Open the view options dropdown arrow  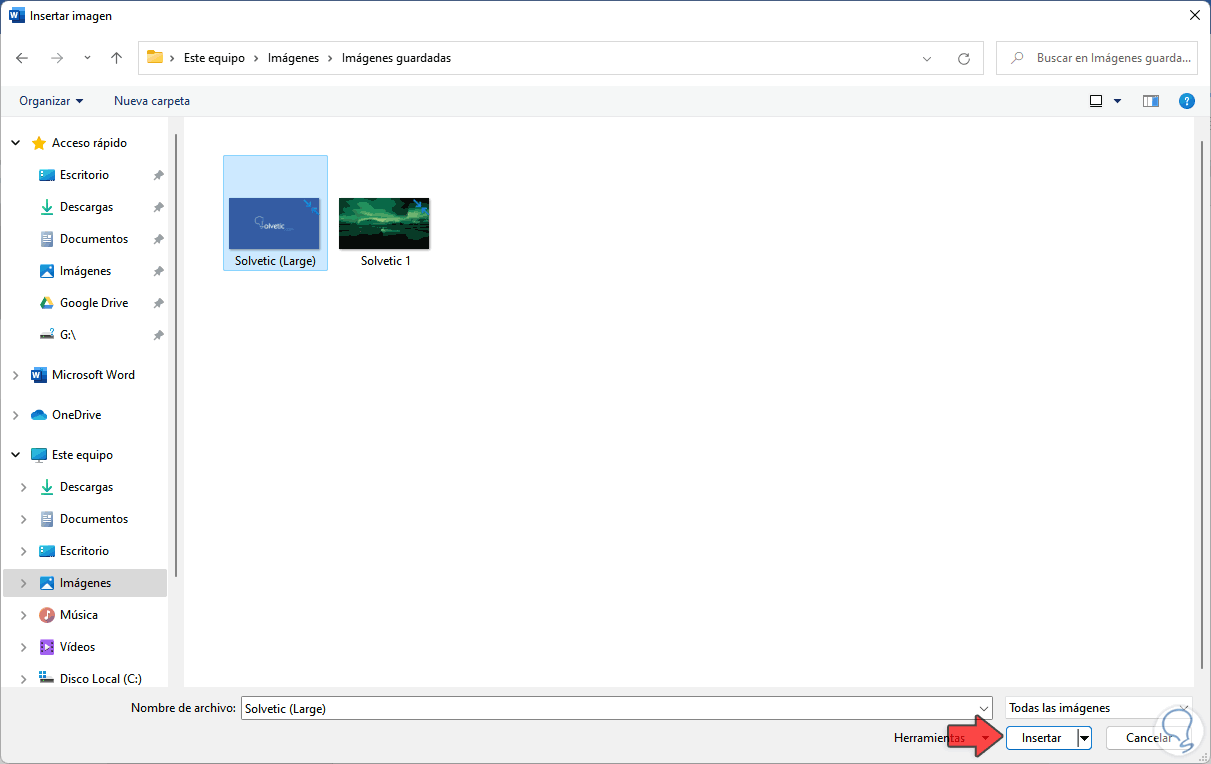1117,101
